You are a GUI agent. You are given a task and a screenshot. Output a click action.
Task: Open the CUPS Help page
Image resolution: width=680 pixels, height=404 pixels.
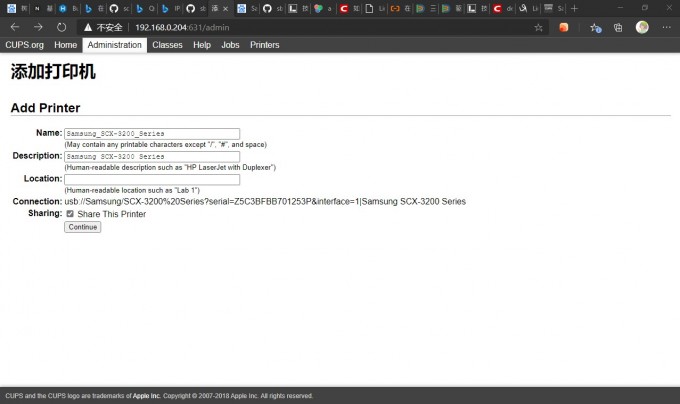202,45
